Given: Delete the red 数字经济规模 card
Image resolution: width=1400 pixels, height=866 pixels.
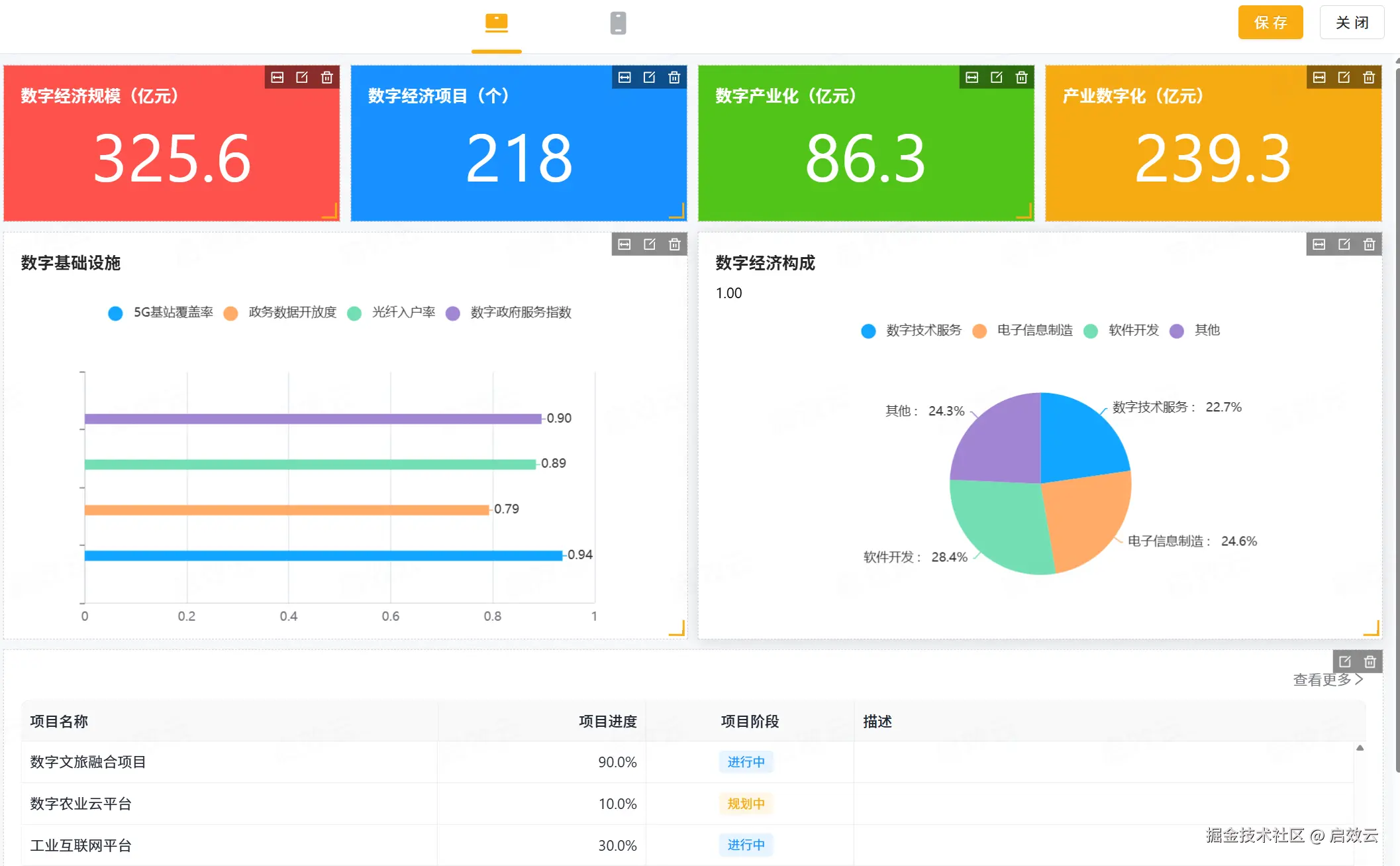Looking at the screenshot, I should pos(326,78).
